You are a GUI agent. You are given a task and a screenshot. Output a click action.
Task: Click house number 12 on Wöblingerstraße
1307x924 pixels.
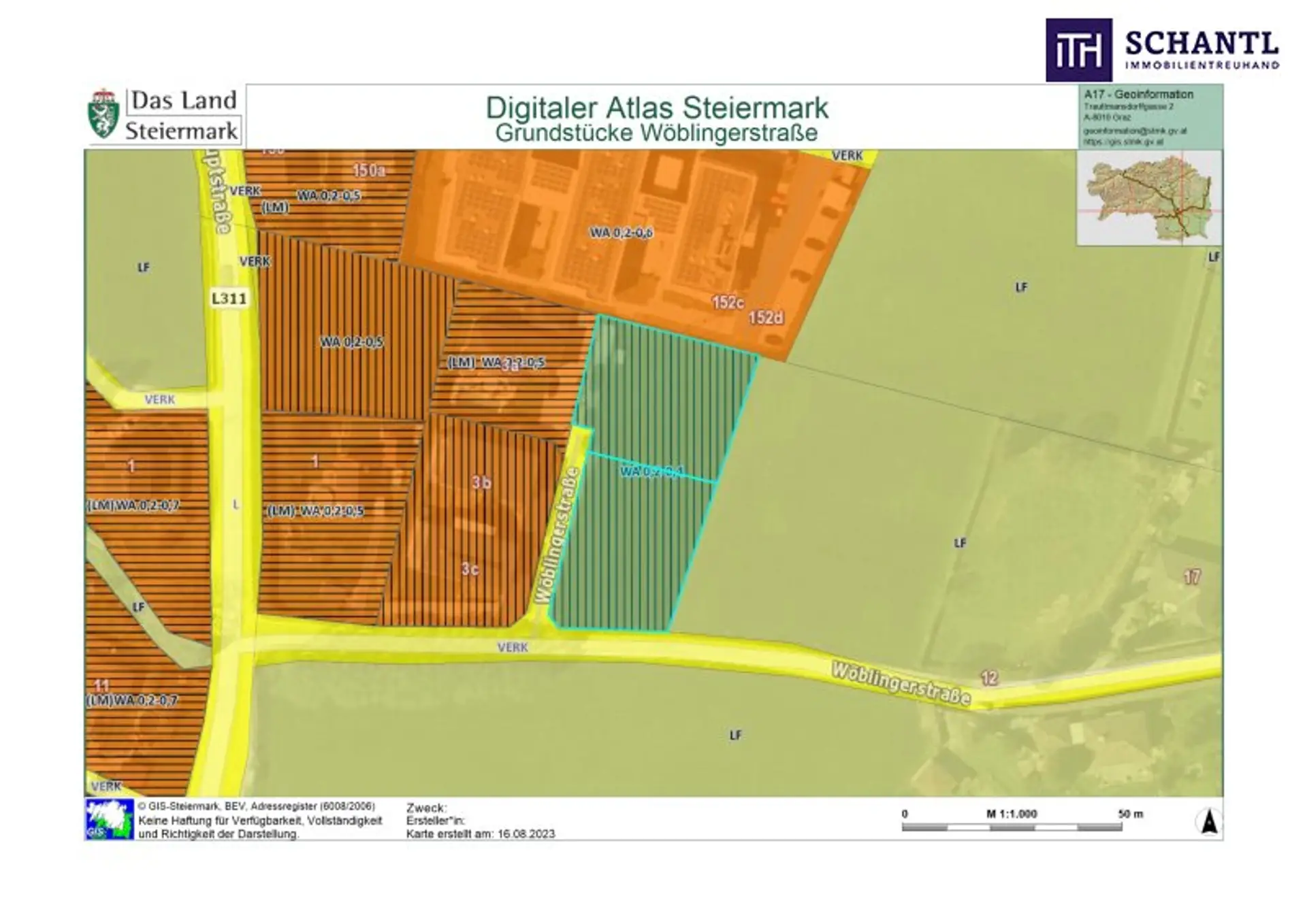coord(989,678)
